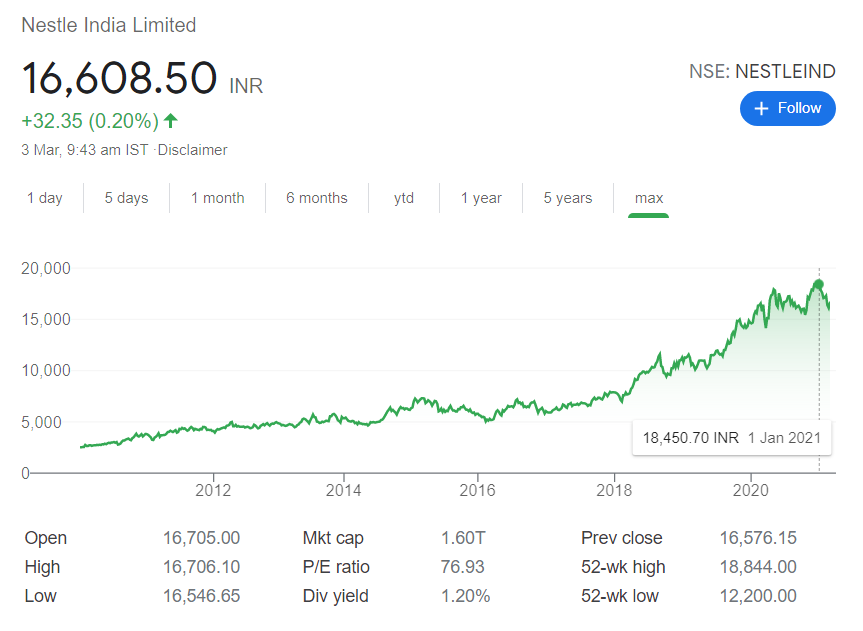The image size is (863, 631).
Task: Click the 10,000 y-axis label
Action: point(46,371)
